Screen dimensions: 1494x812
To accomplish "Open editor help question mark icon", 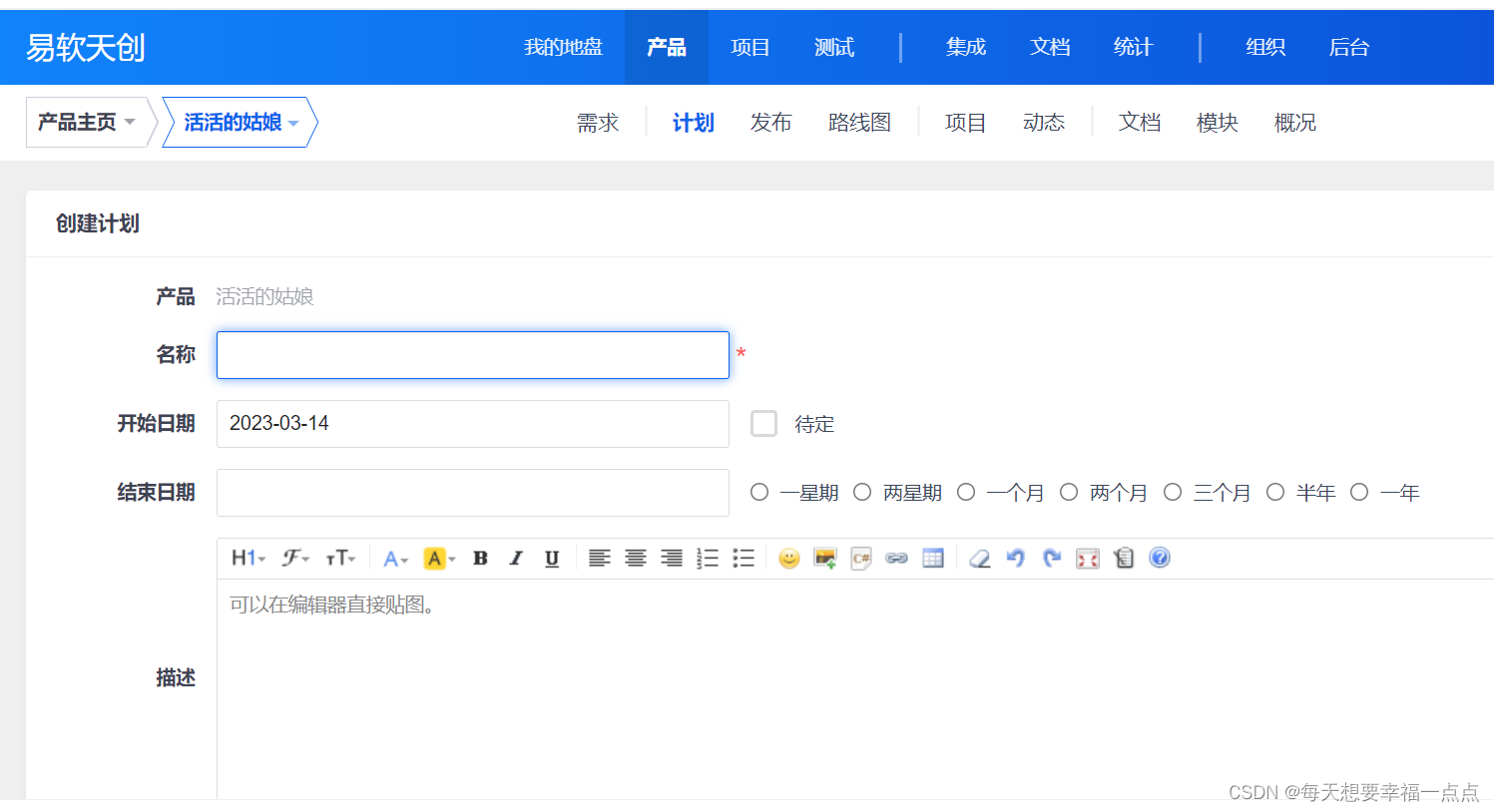I will click(1159, 558).
